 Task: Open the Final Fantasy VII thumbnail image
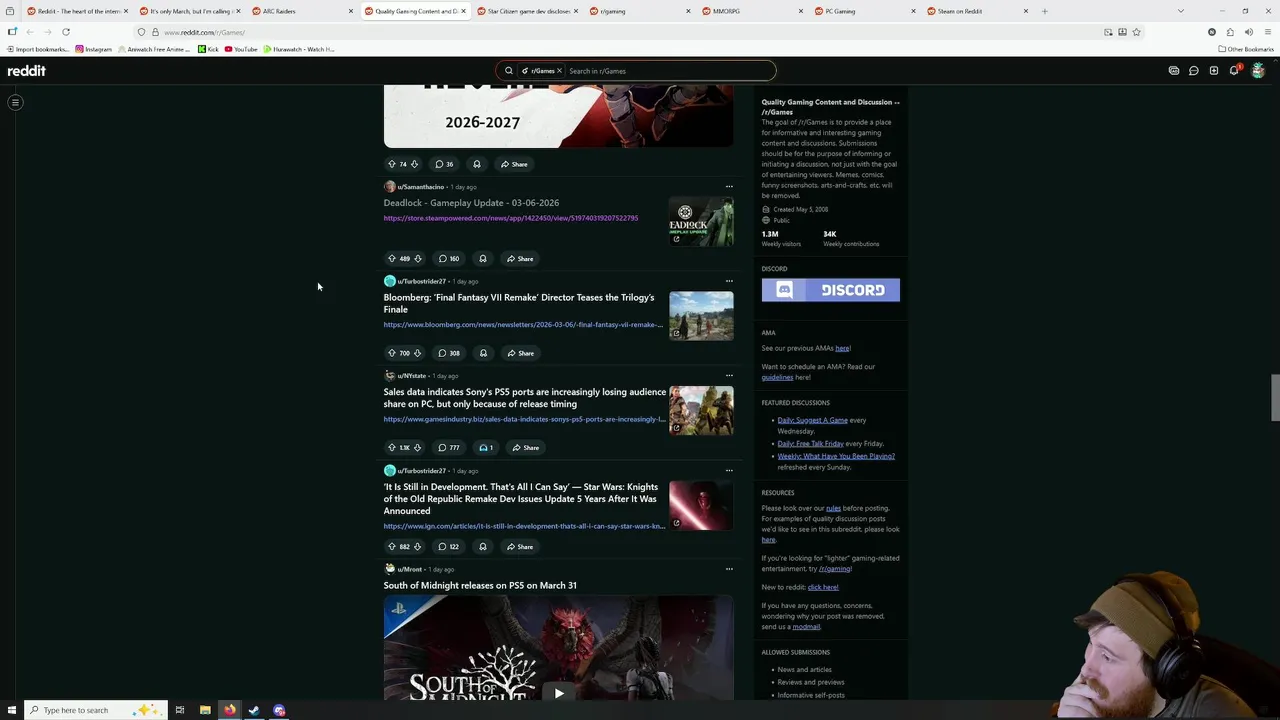701,316
